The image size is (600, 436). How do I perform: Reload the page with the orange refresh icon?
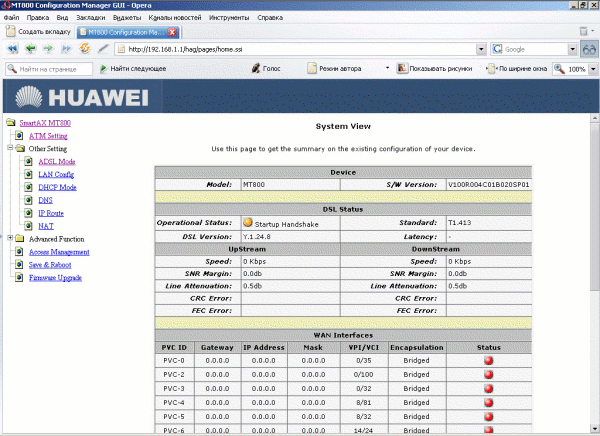click(85, 49)
